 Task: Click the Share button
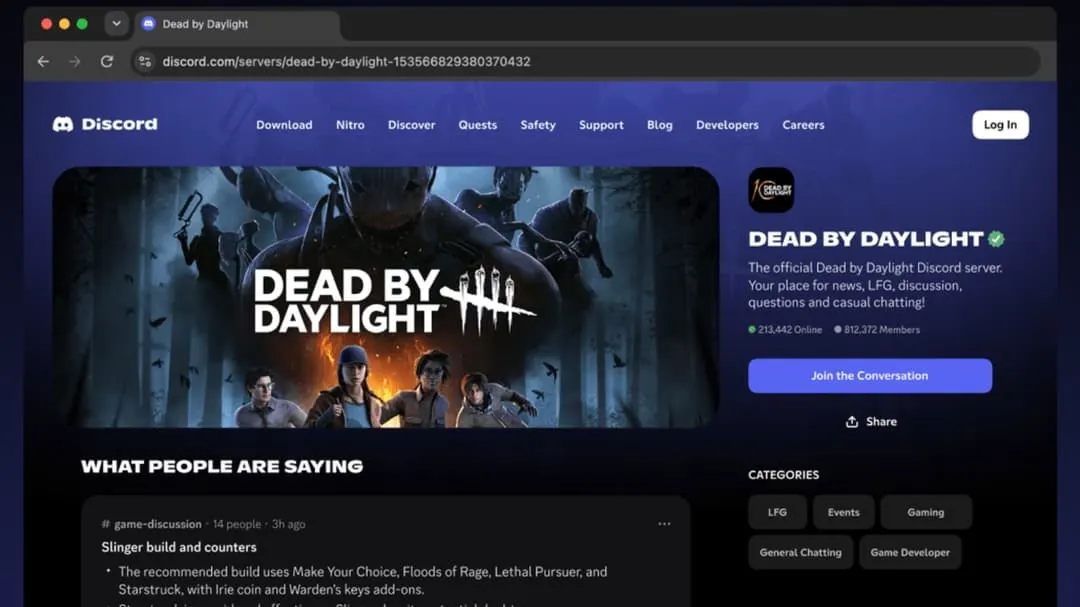click(871, 422)
